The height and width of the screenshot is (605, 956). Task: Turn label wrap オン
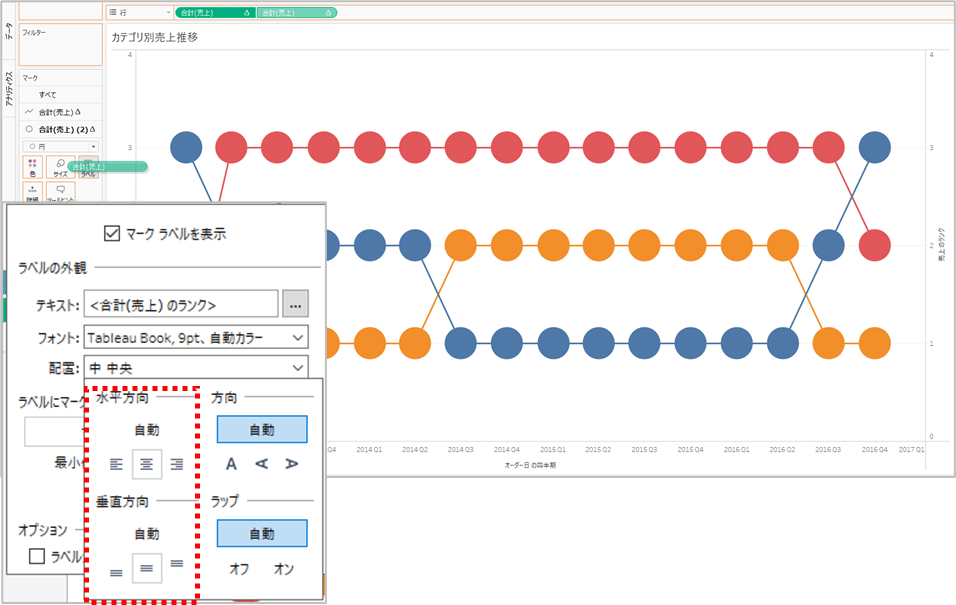coord(284,569)
